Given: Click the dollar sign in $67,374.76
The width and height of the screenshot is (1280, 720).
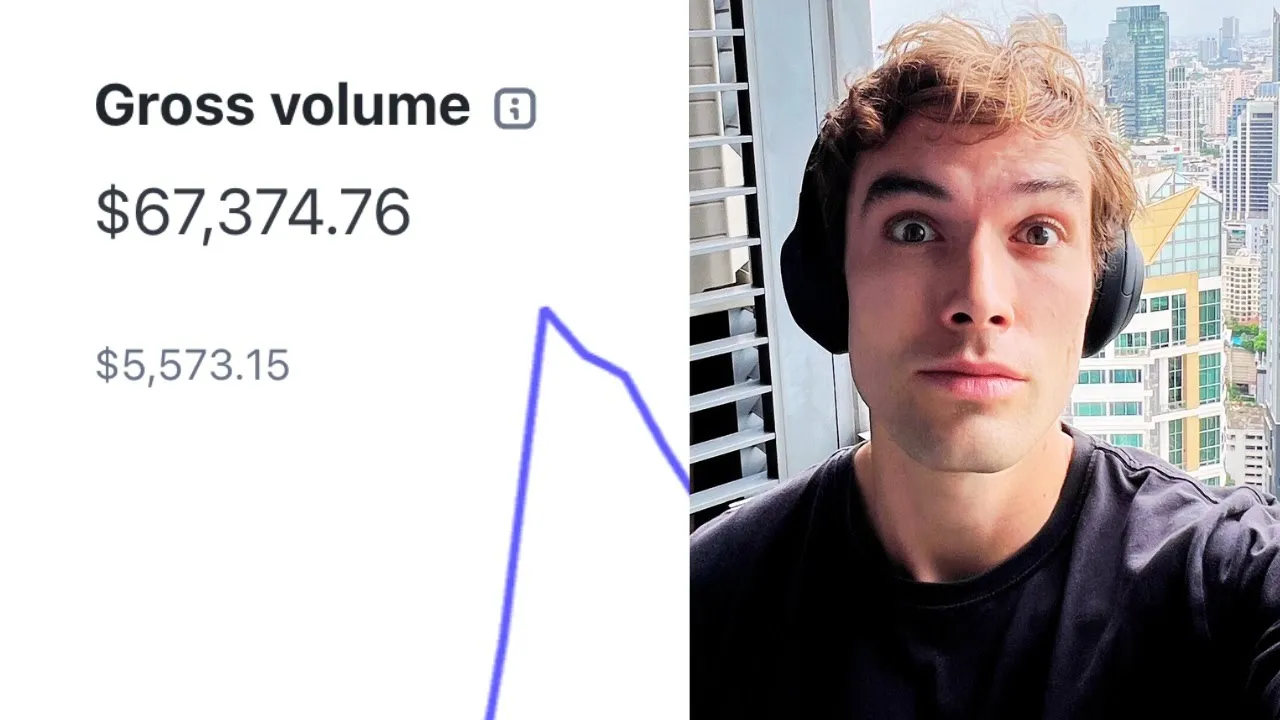Looking at the screenshot, I should (112, 212).
